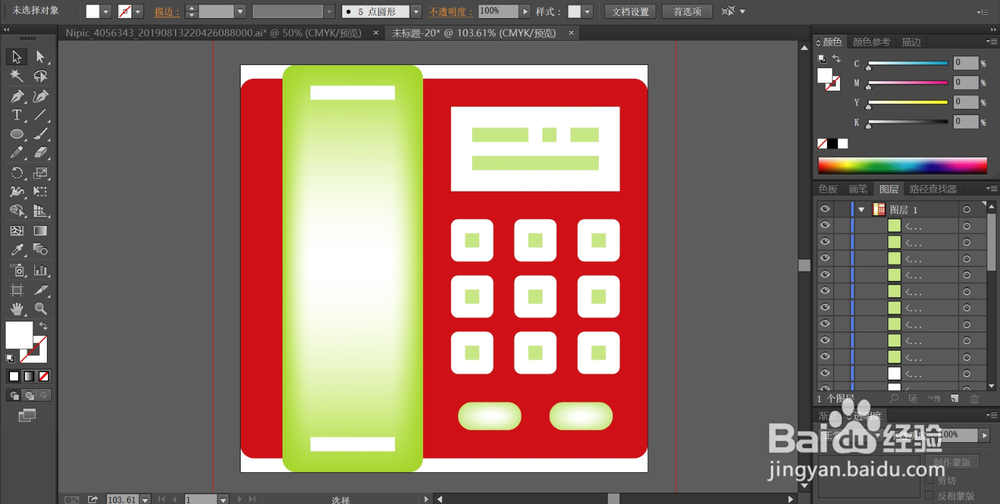Switch to the 描边 panel tab
The width and height of the screenshot is (1000, 504).
point(911,42)
